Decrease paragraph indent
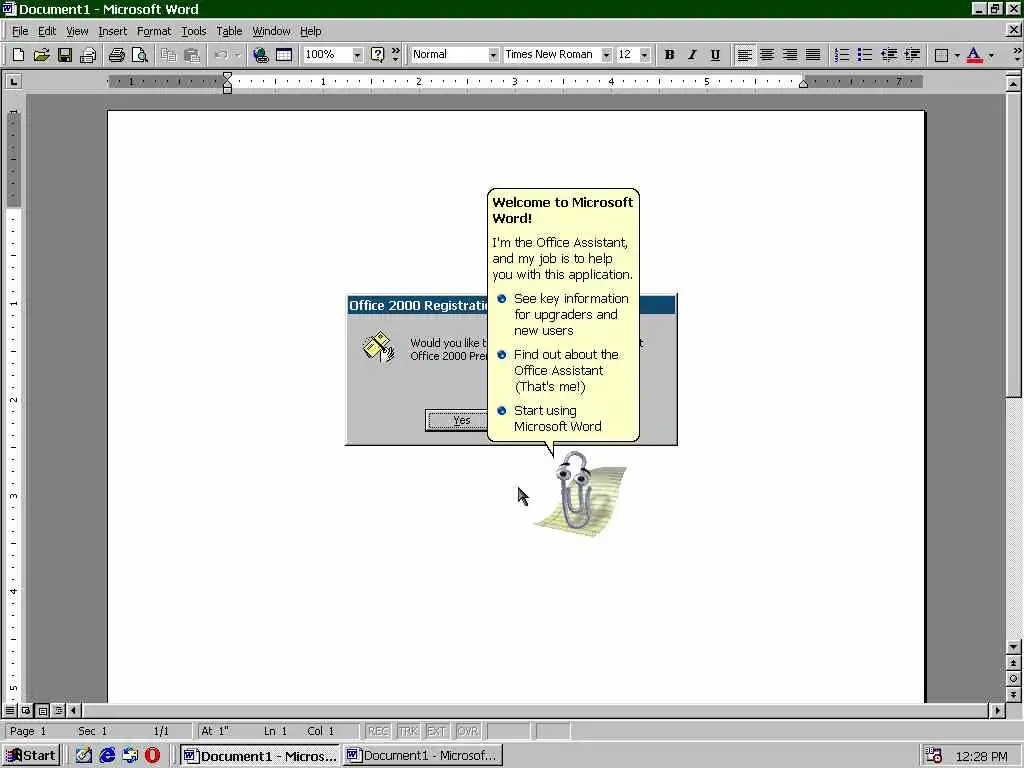 pos(889,55)
